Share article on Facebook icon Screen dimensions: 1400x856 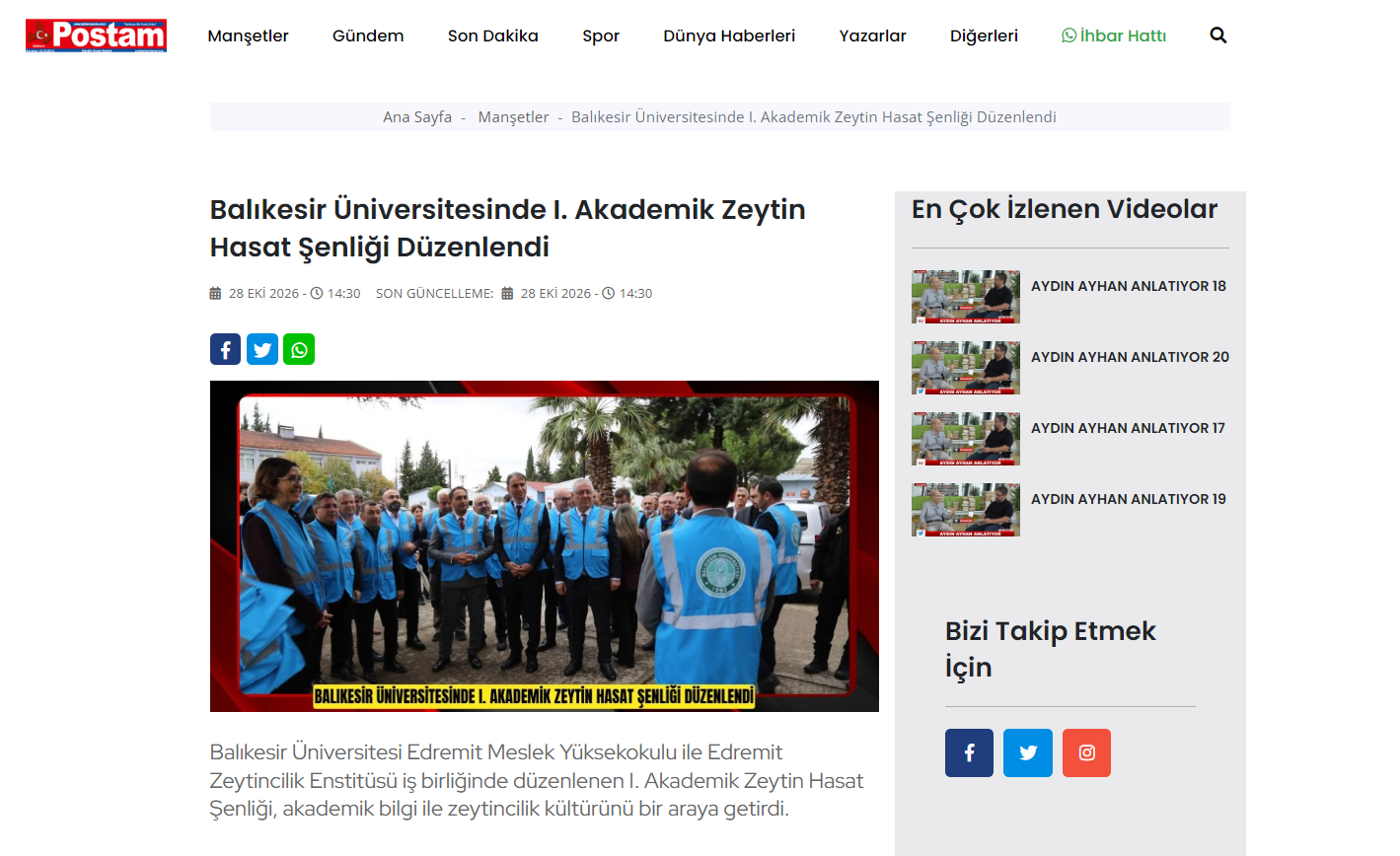pos(225,349)
